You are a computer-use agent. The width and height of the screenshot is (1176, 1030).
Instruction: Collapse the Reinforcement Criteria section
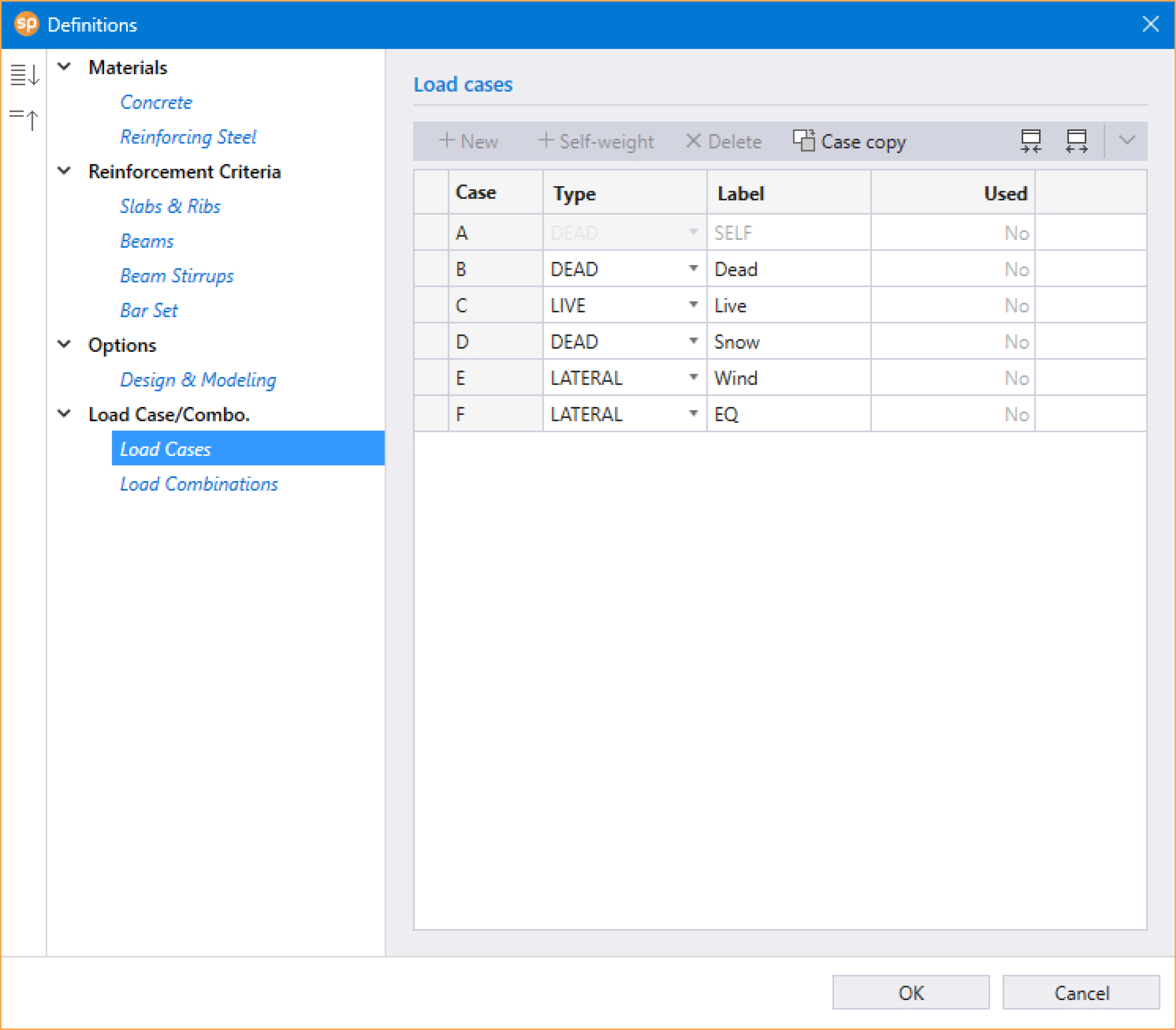[x=64, y=171]
